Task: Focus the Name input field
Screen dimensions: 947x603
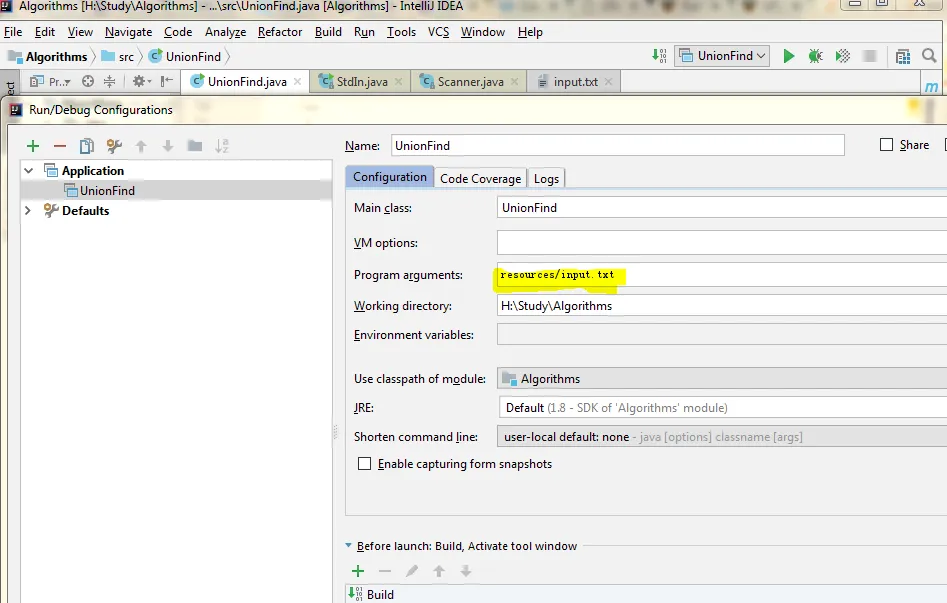Action: (617, 146)
